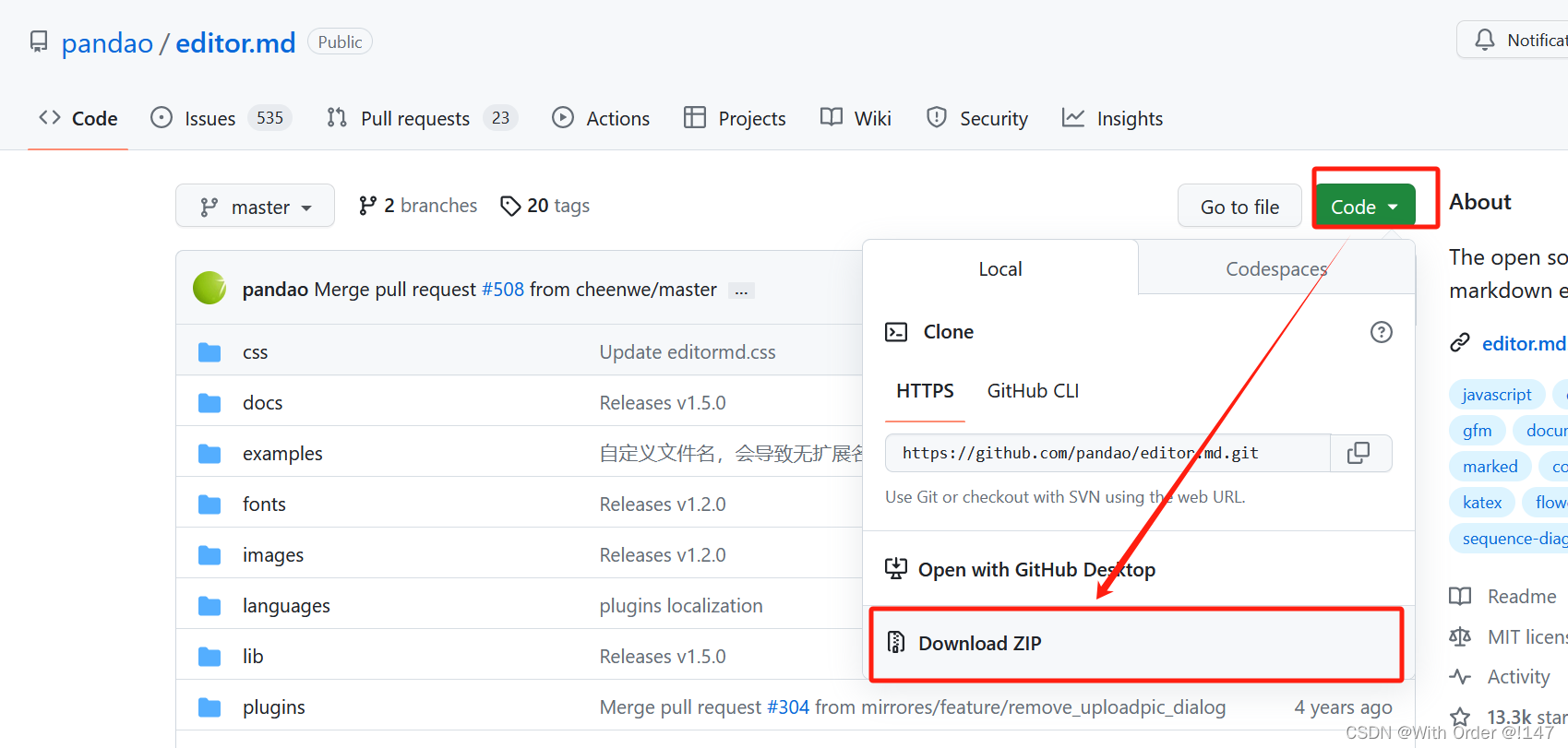Viewport: 1568px width, 748px height.
Task: Click the docs folder icon
Action: click(x=209, y=403)
